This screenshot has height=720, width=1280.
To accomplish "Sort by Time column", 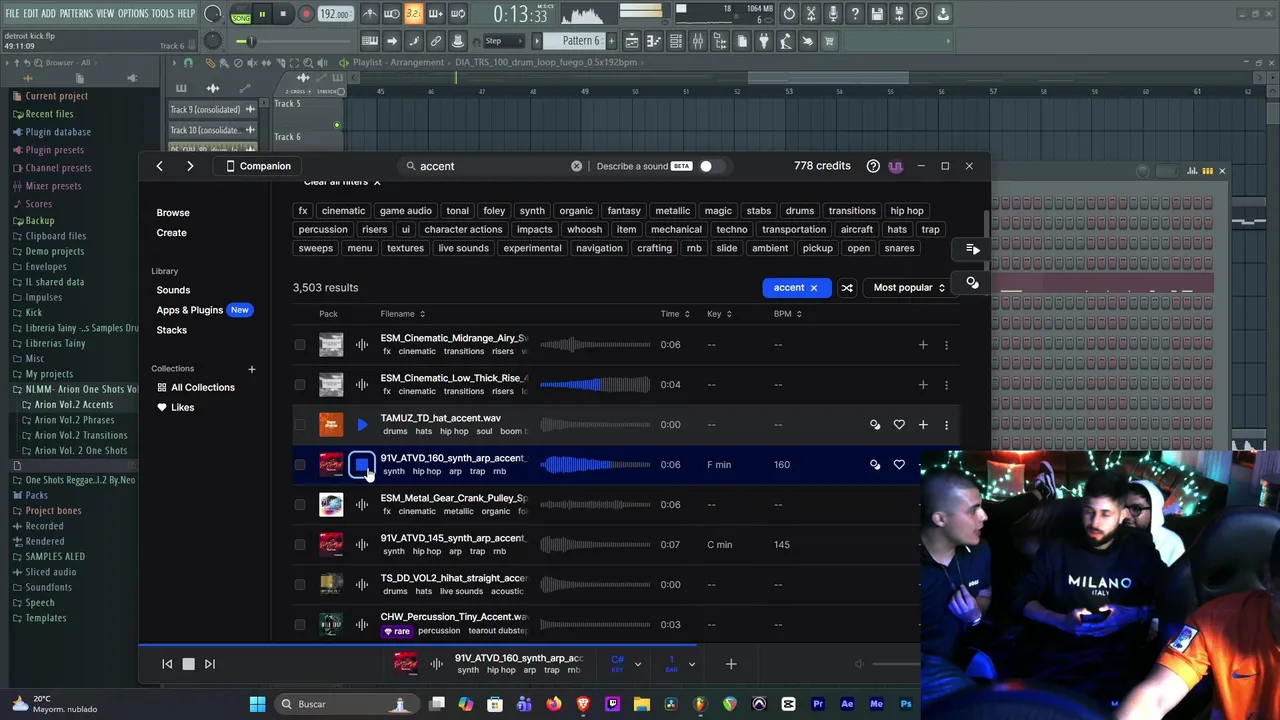I will click(x=675, y=314).
